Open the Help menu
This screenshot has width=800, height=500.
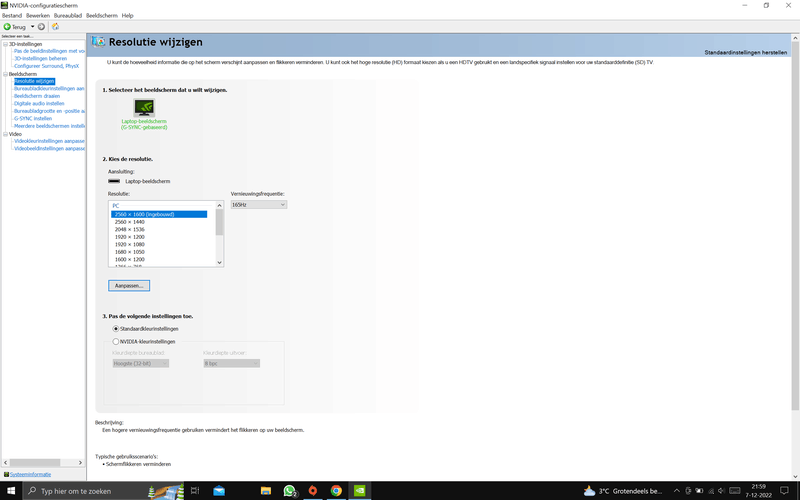(128, 15)
